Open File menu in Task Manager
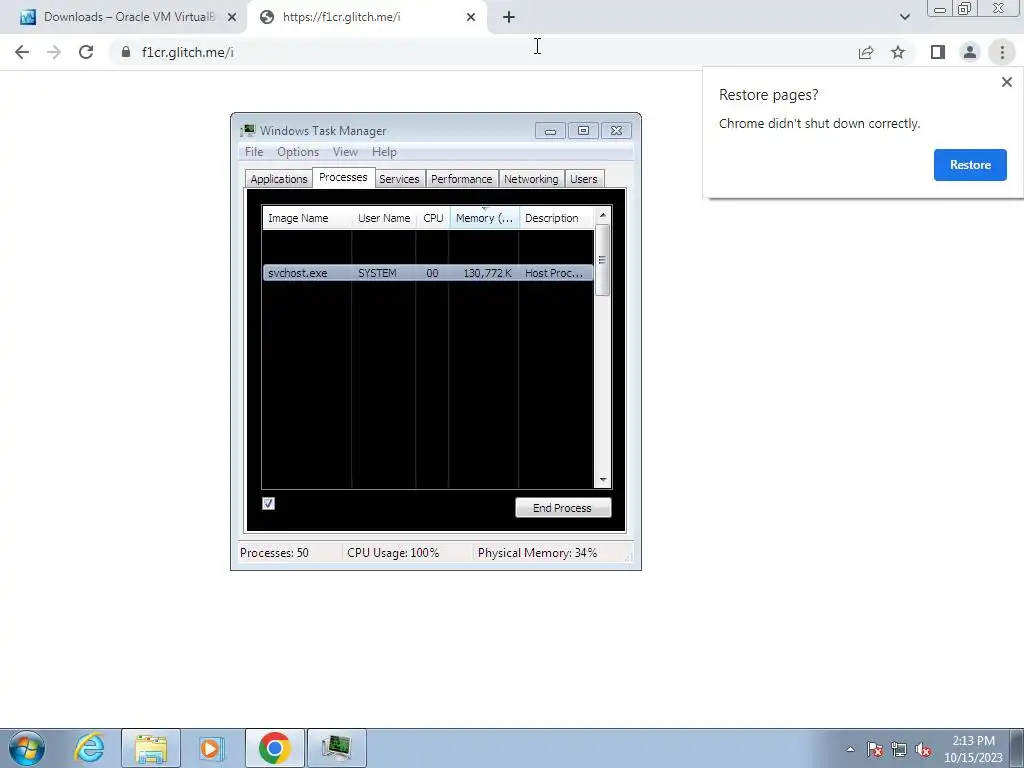The image size is (1024, 768). (x=254, y=152)
